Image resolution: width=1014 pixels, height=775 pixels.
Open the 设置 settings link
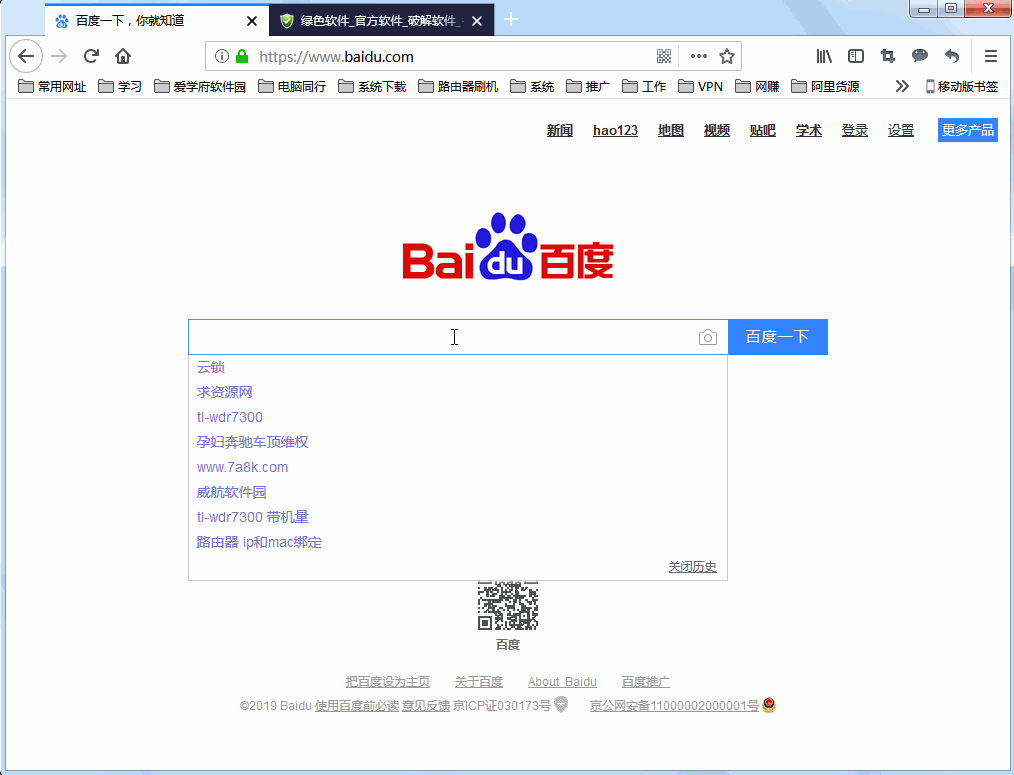pyautogui.click(x=900, y=130)
